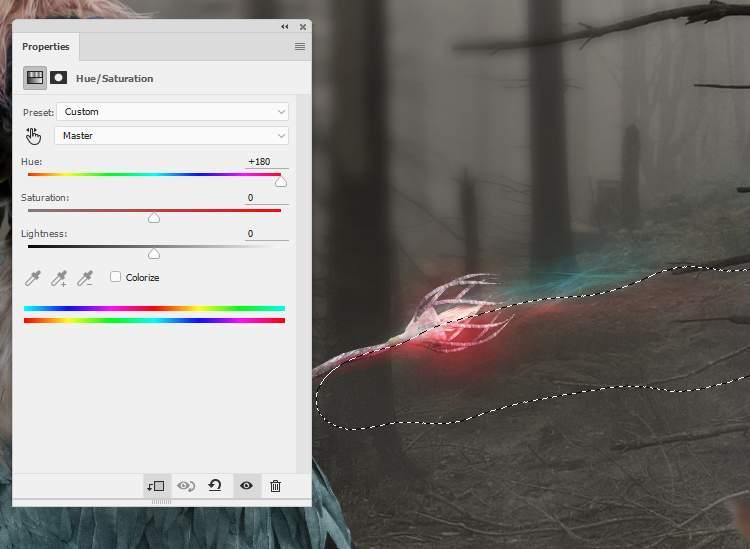Collapse the panel with double-arrow icon
750x549 pixels.
(285, 27)
